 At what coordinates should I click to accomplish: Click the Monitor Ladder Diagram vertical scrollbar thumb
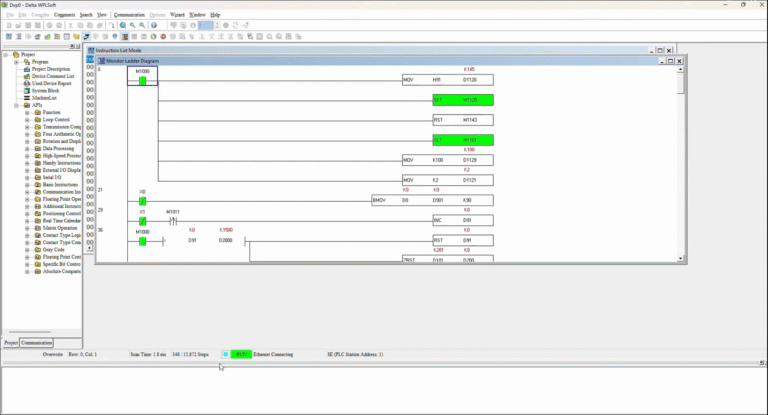click(680, 83)
